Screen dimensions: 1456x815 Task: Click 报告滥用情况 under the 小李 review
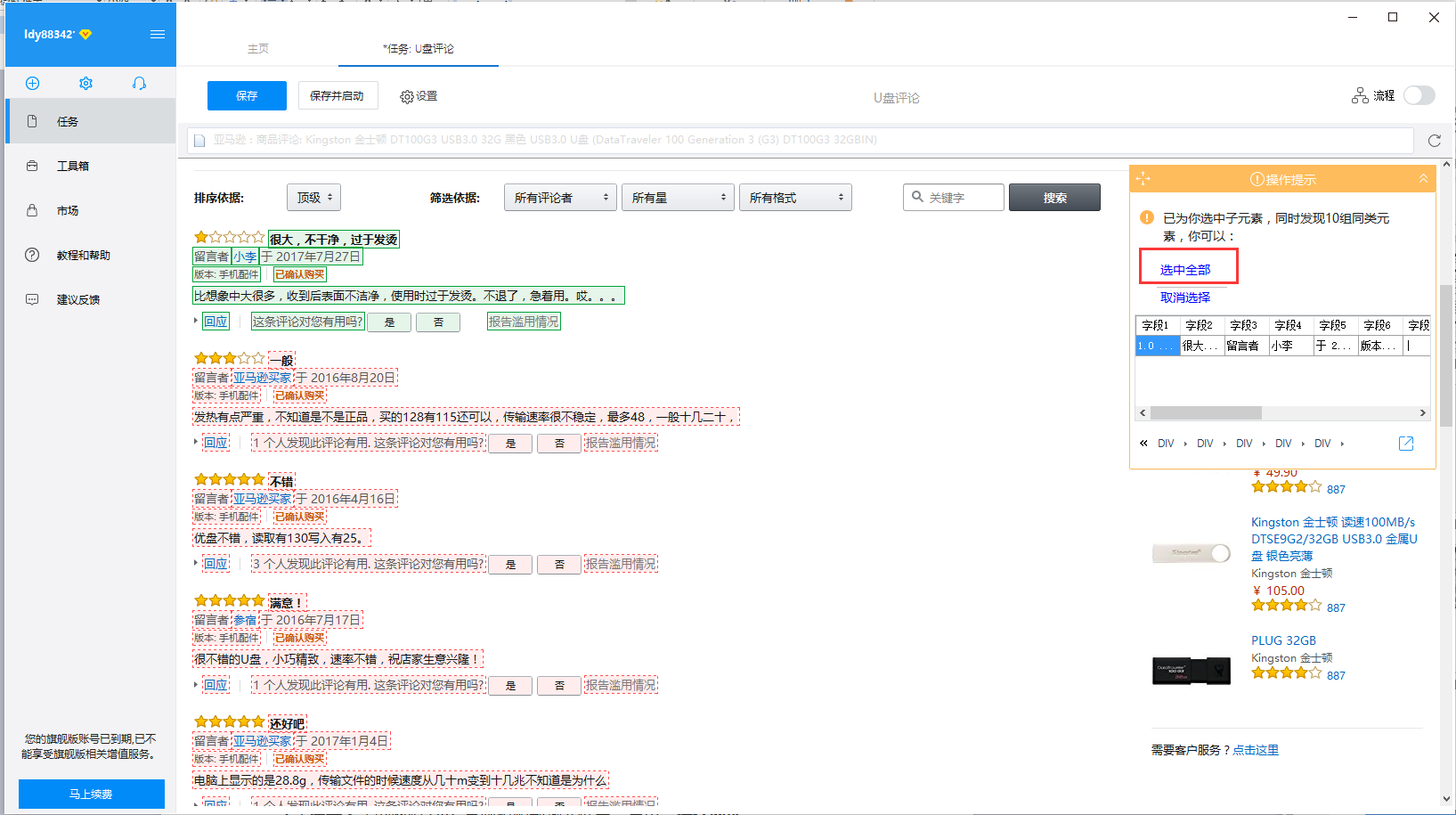[x=524, y=322]
